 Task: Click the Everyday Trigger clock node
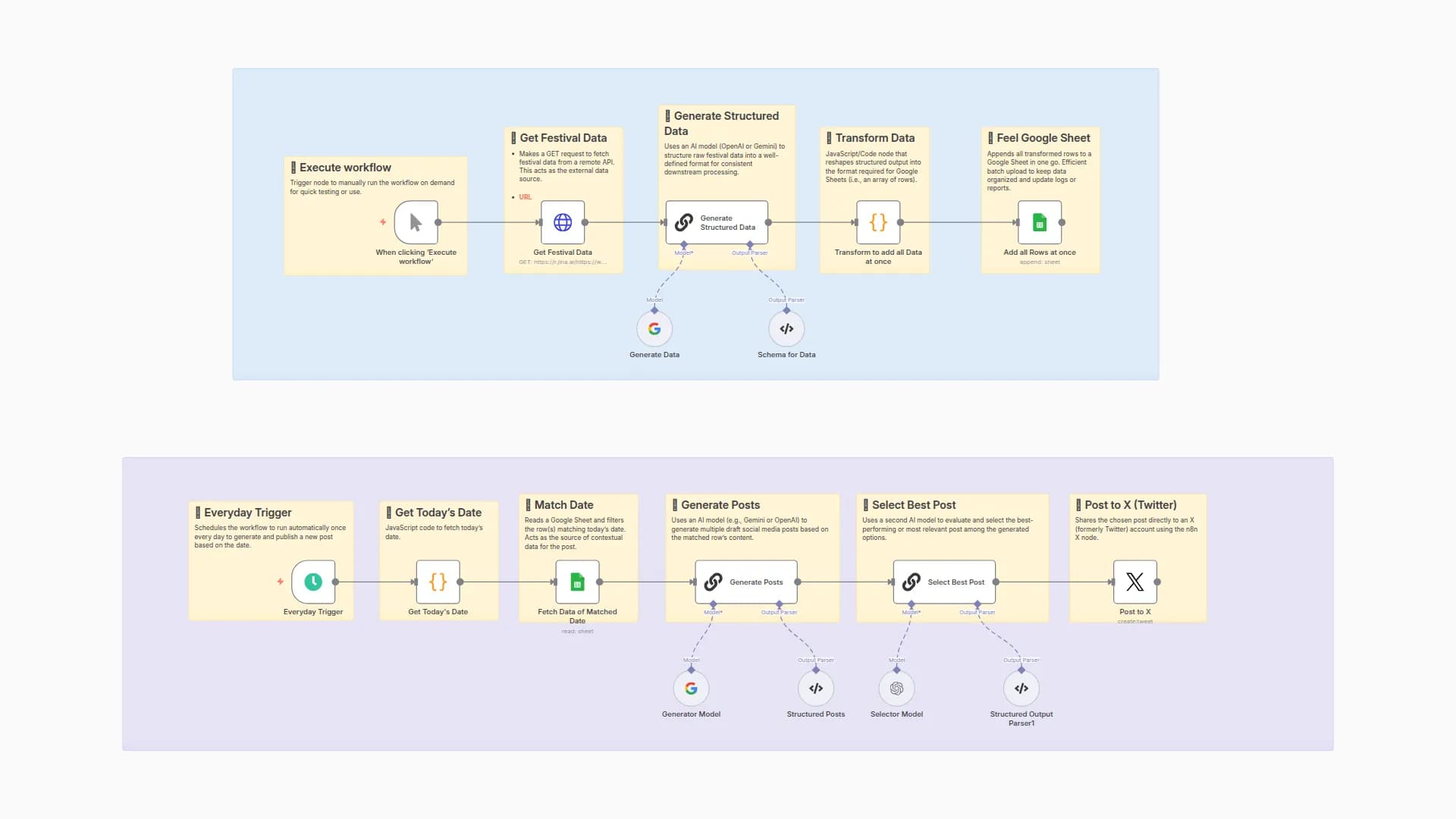click(312, 582)
